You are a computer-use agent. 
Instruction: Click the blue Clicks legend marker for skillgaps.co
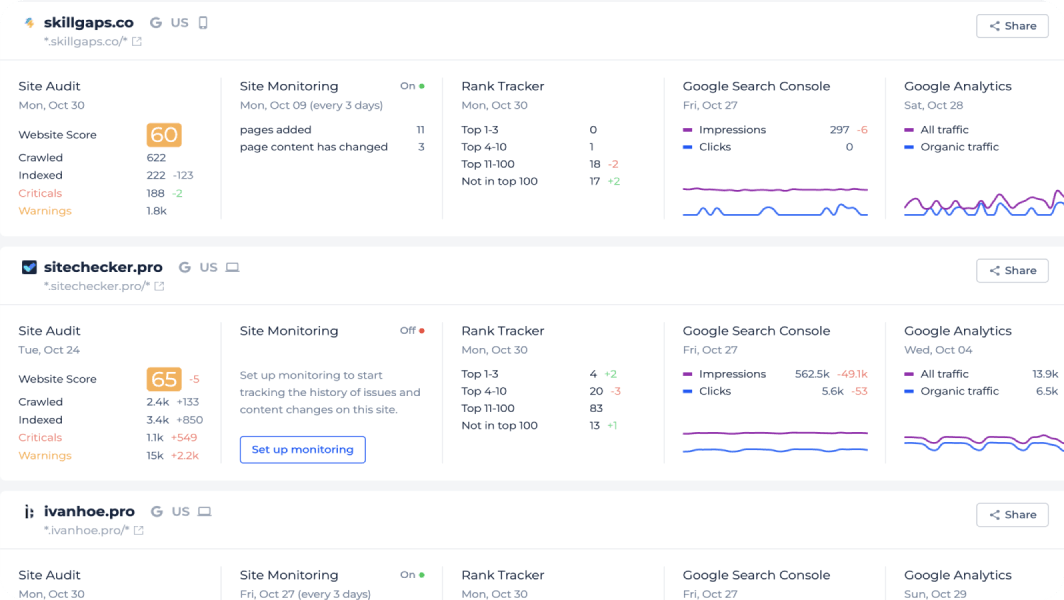(x=687, y=147)
